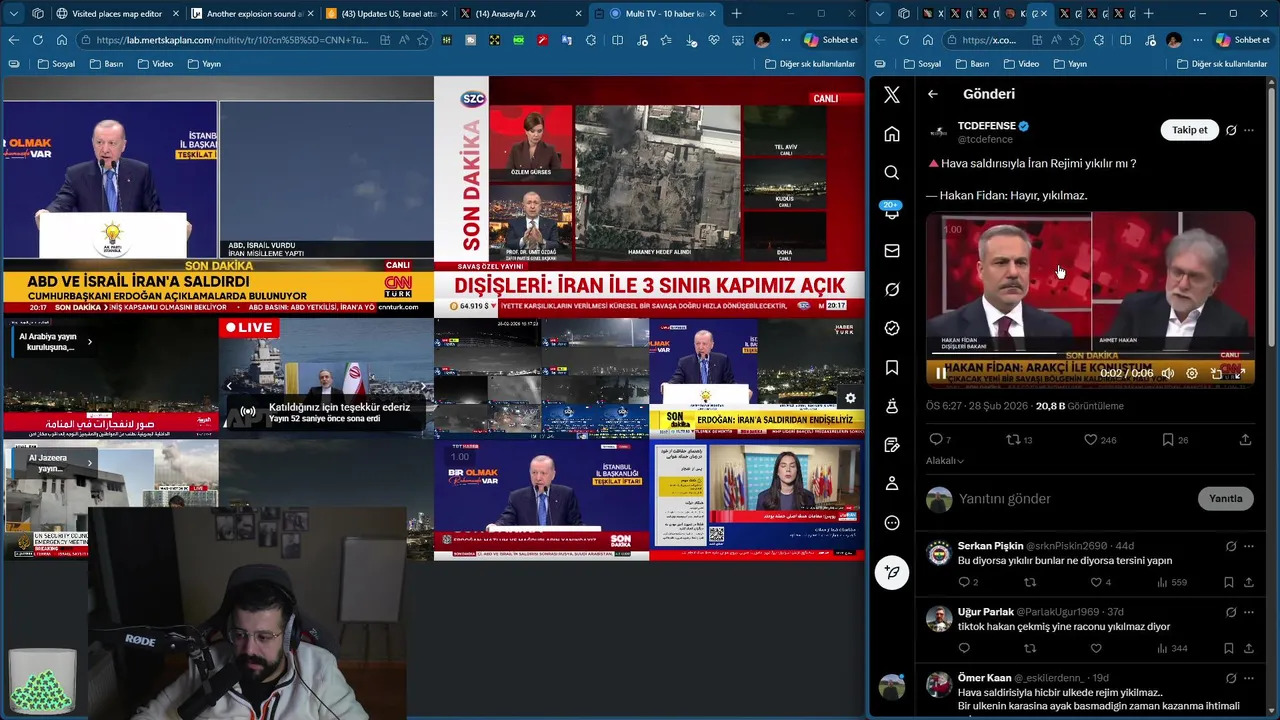Like Serkan Pişkin's reply with 4 likes
The width and height of the screenshot is (1280, 720).
point(1096,582)
